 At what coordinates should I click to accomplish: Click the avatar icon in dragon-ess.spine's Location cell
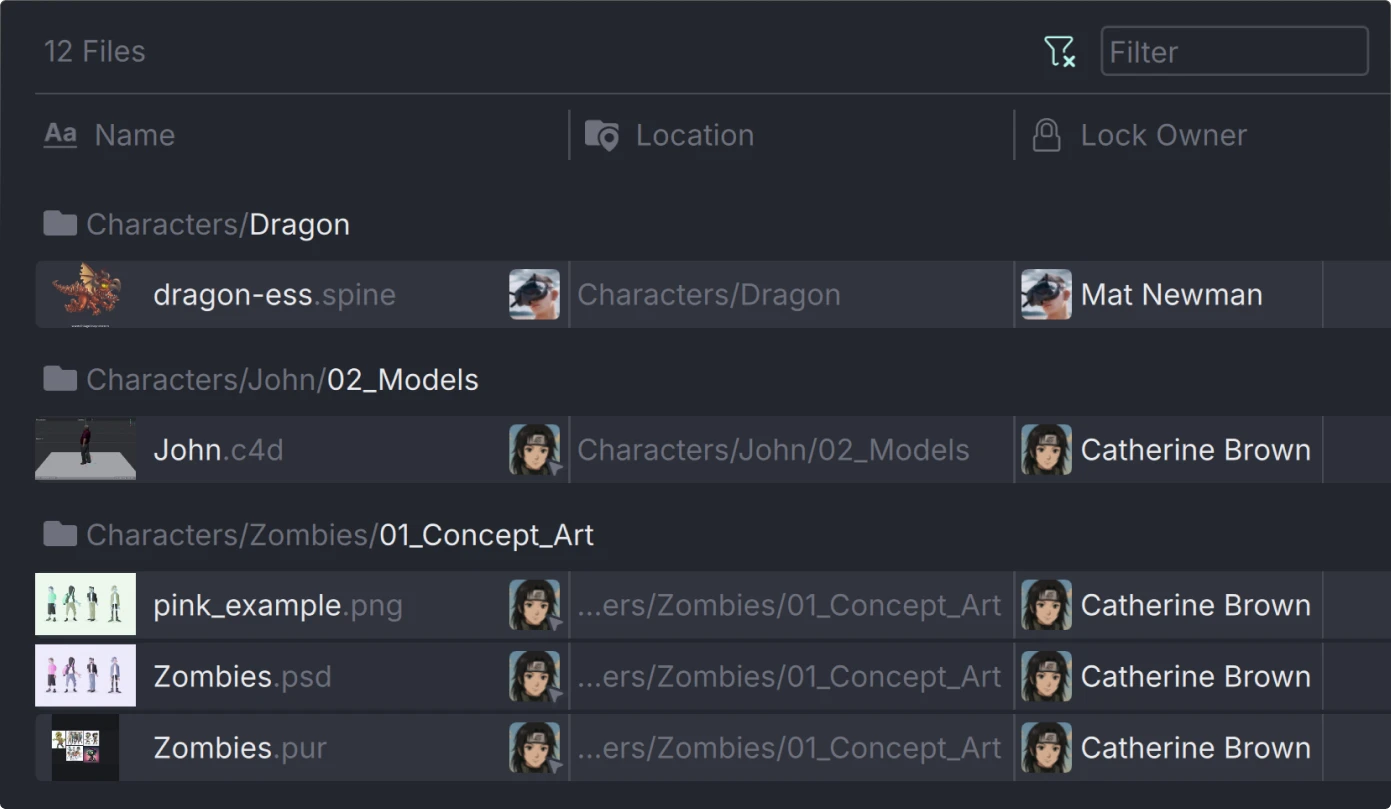pos(535,294)
